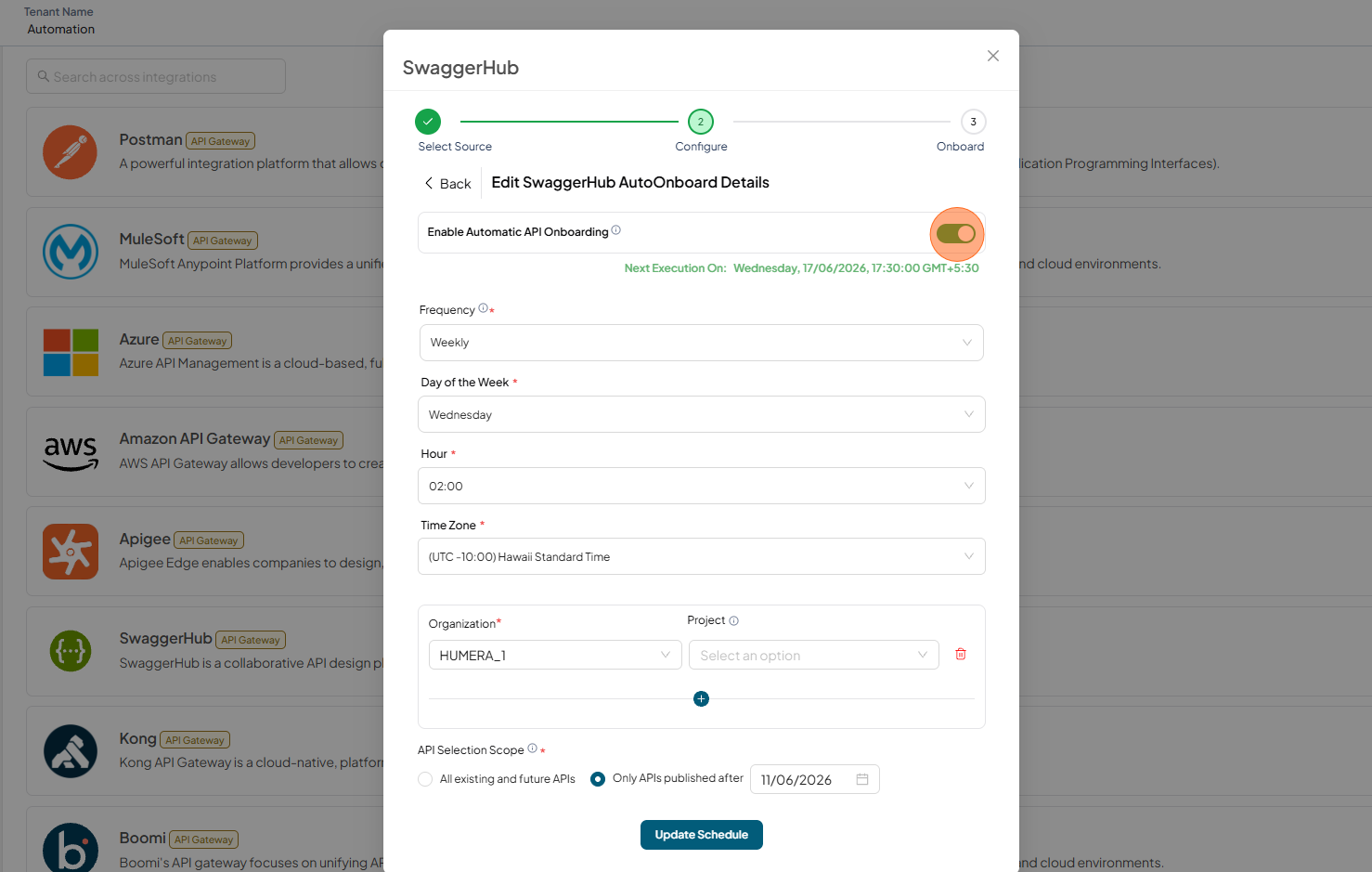
Task: Add another organization row with the plus icon
Action: point(701,698)
